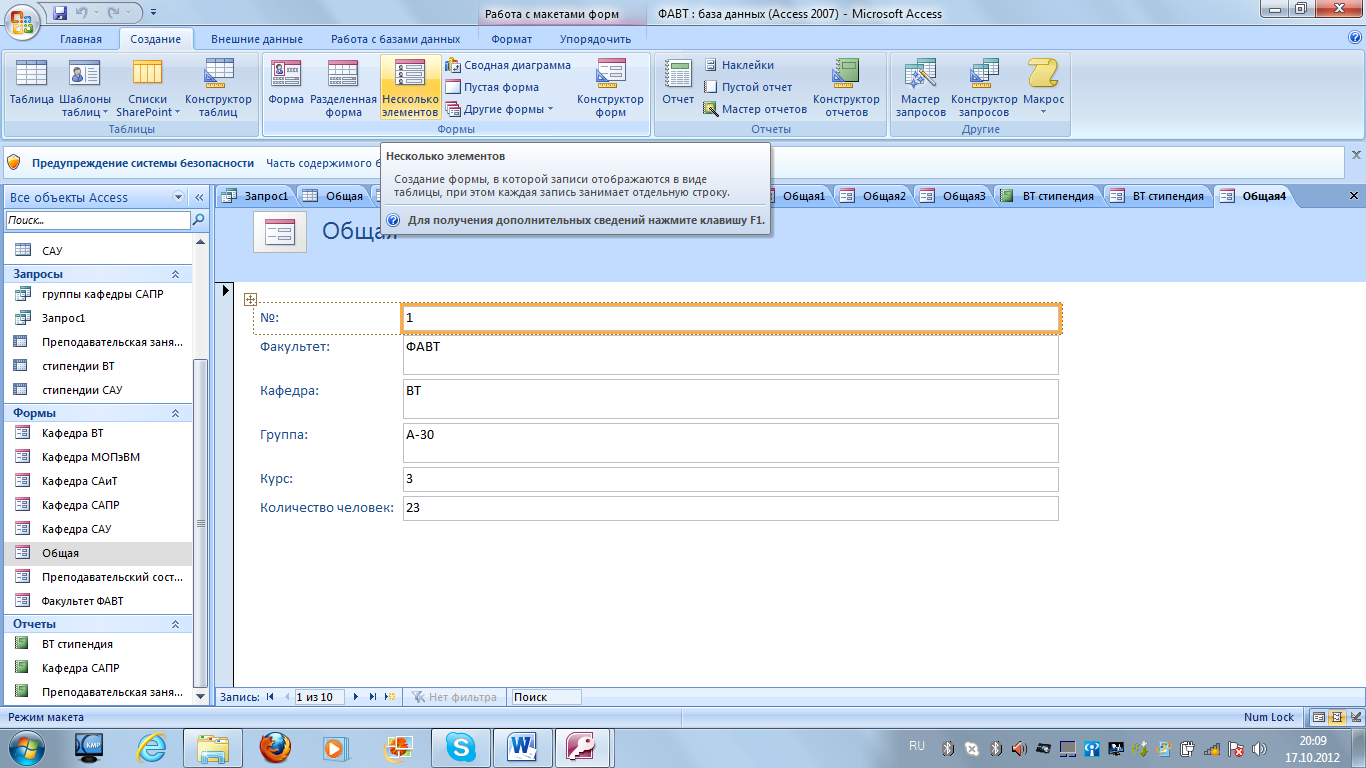Open Конструктор таблиц table designer
This screenshot has width=1366, height=768.
(218, 88)
